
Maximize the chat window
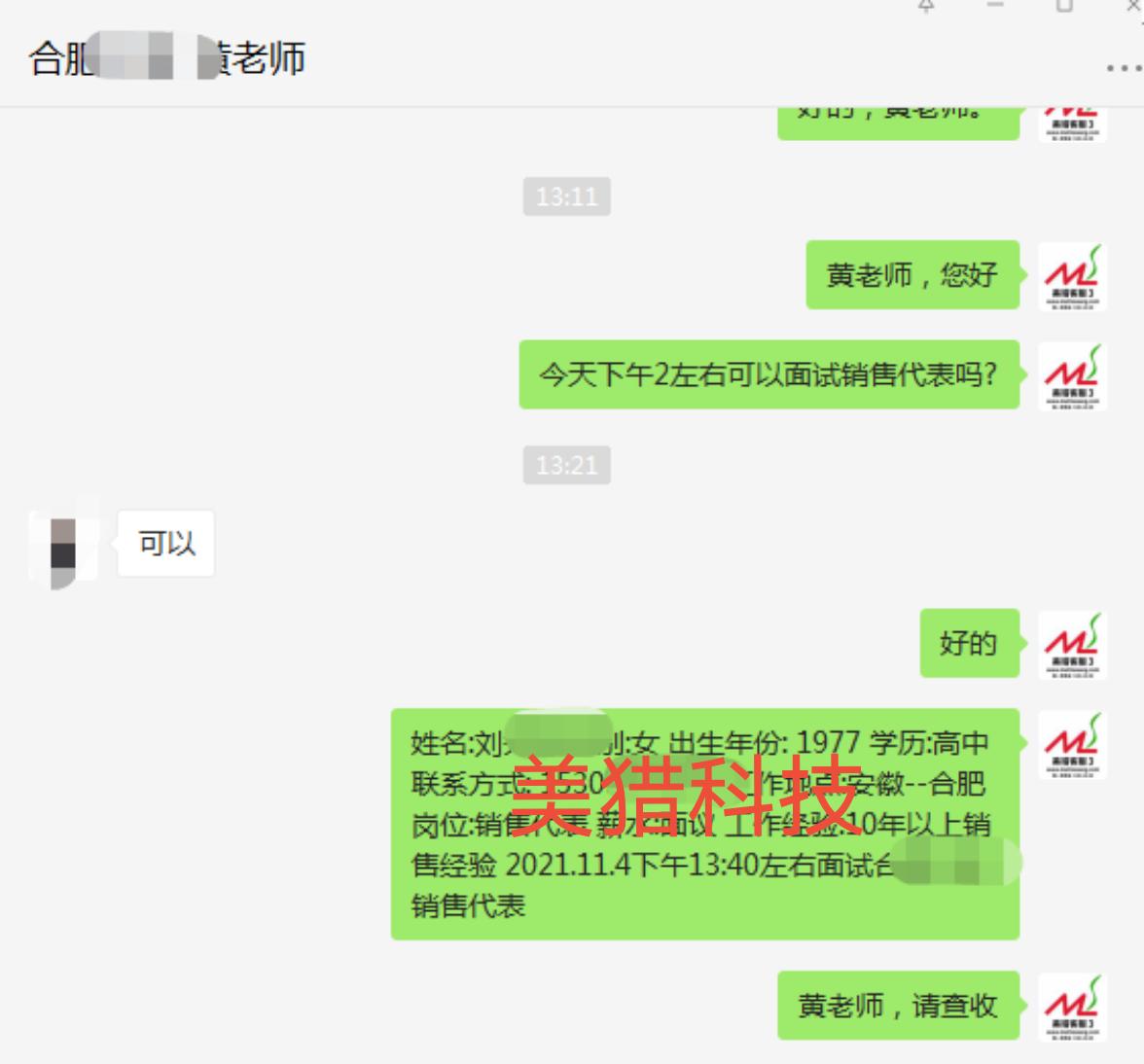[x=1064, y=6]
